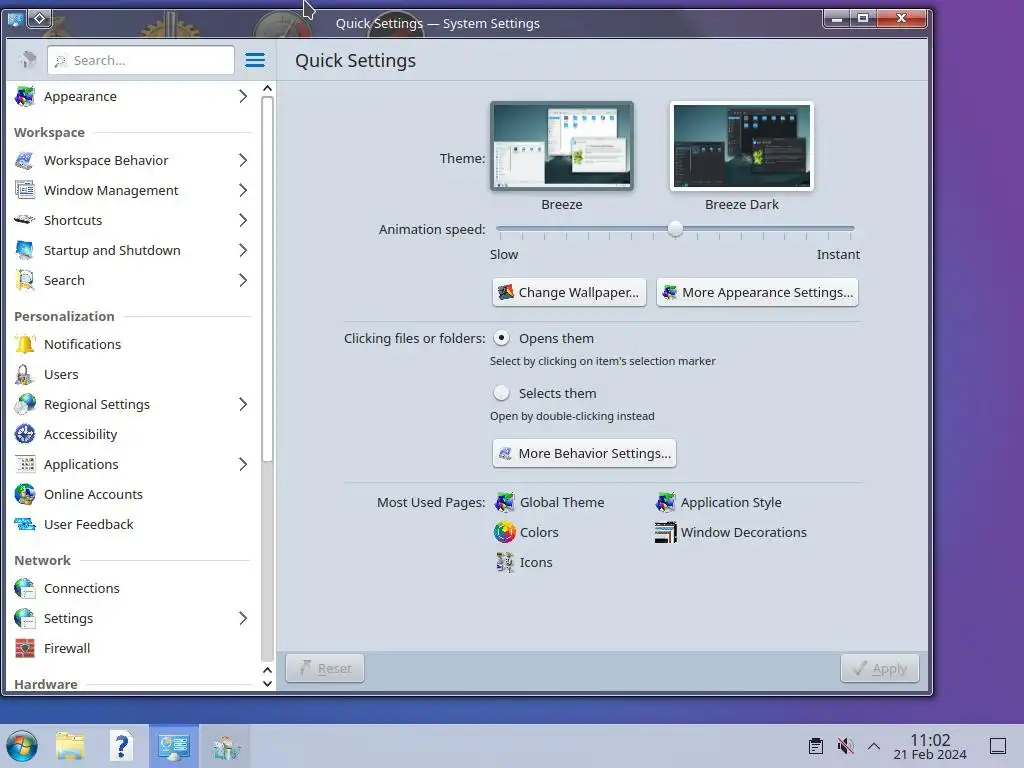The image size is (1024, 768).
Task: Choose the Breeze Dark theme thumbnail
Action: click(x=742, y=146)
